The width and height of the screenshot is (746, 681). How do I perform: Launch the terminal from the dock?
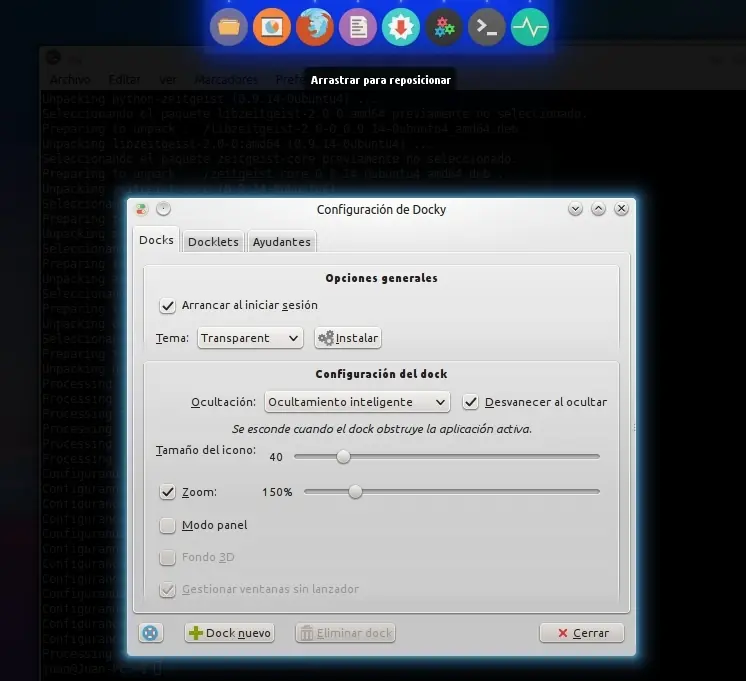coord(487,27)
